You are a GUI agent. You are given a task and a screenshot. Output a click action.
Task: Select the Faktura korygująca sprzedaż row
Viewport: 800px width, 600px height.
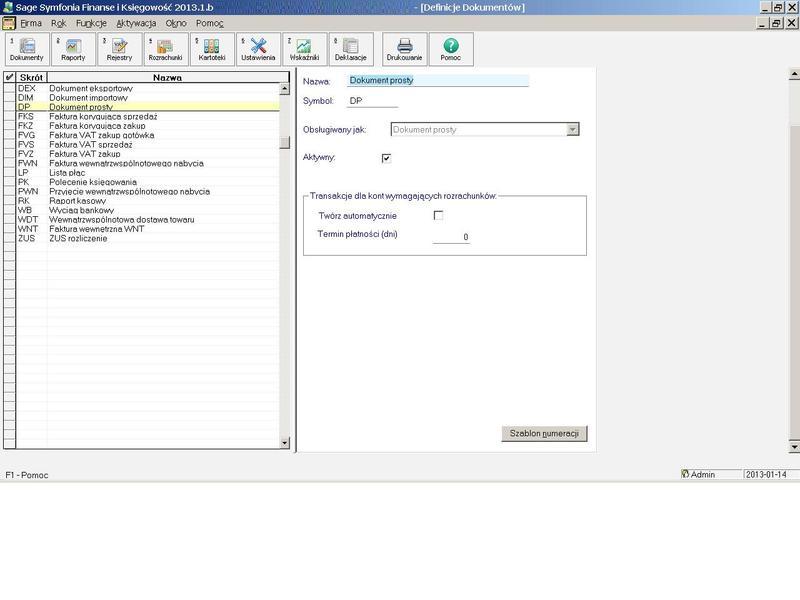click(x=148, y=116)
